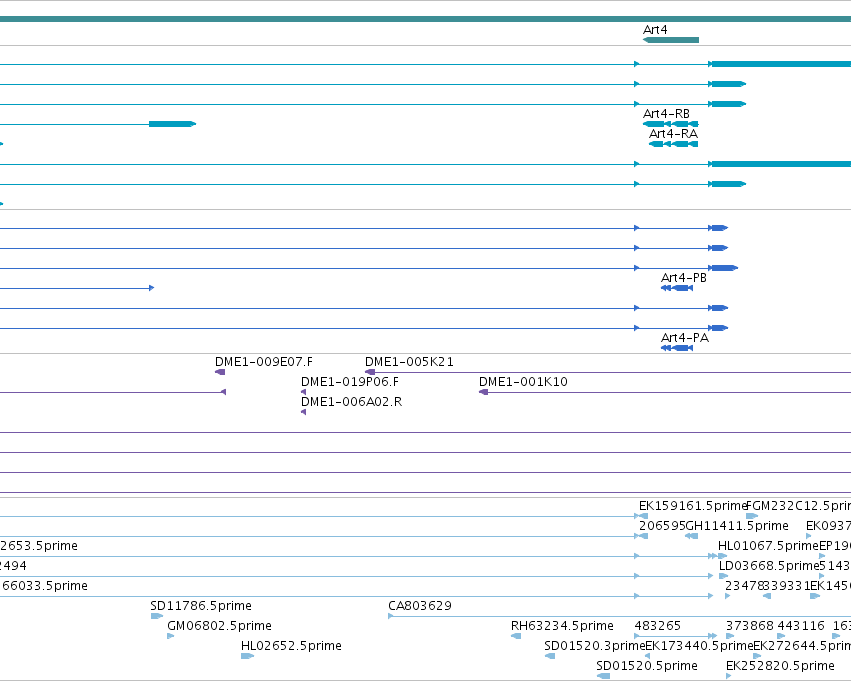
Task: Click the EK173440.5prime EST label
Action: click(700, 646)
